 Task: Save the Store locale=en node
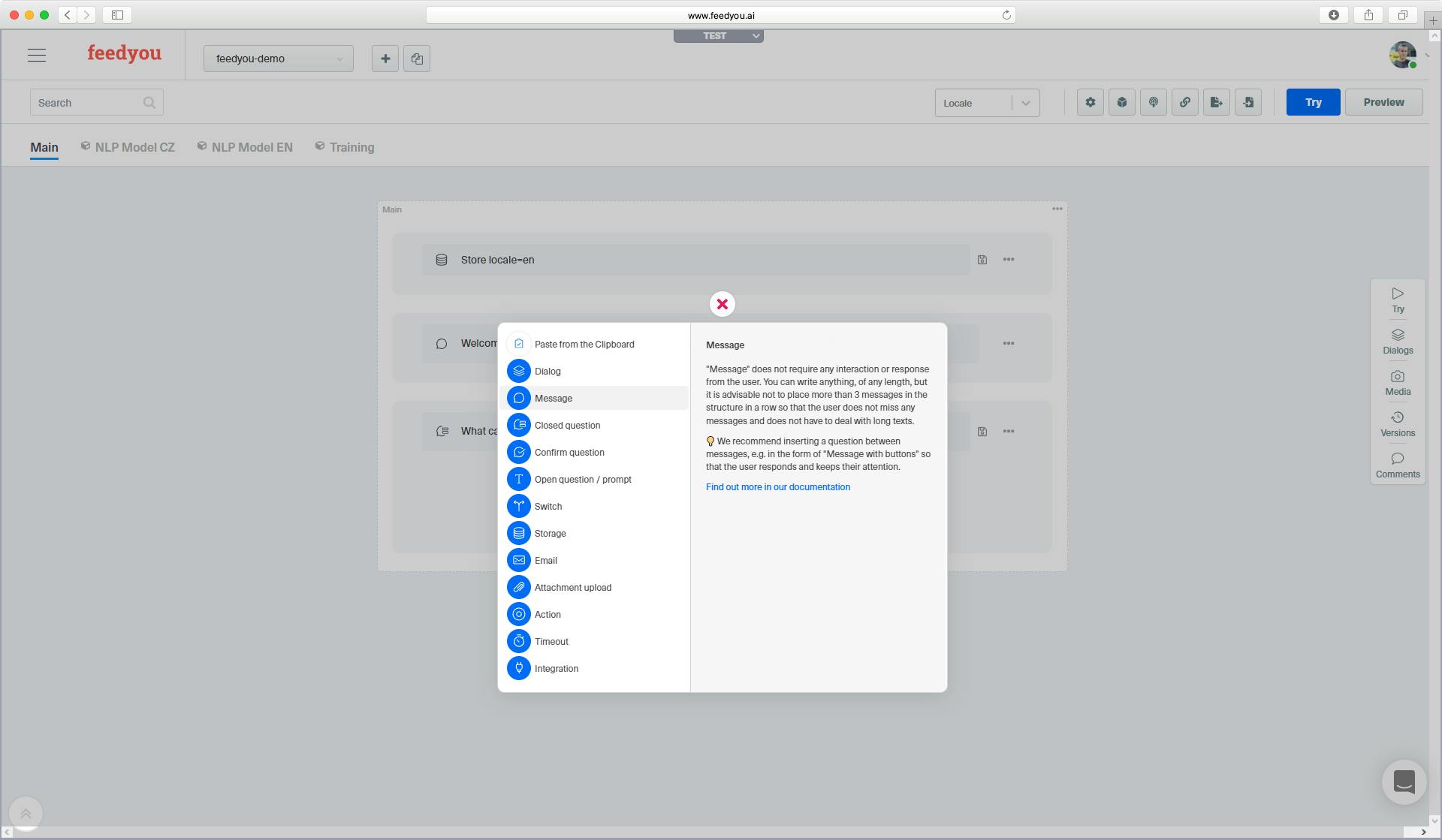(982, 259)
